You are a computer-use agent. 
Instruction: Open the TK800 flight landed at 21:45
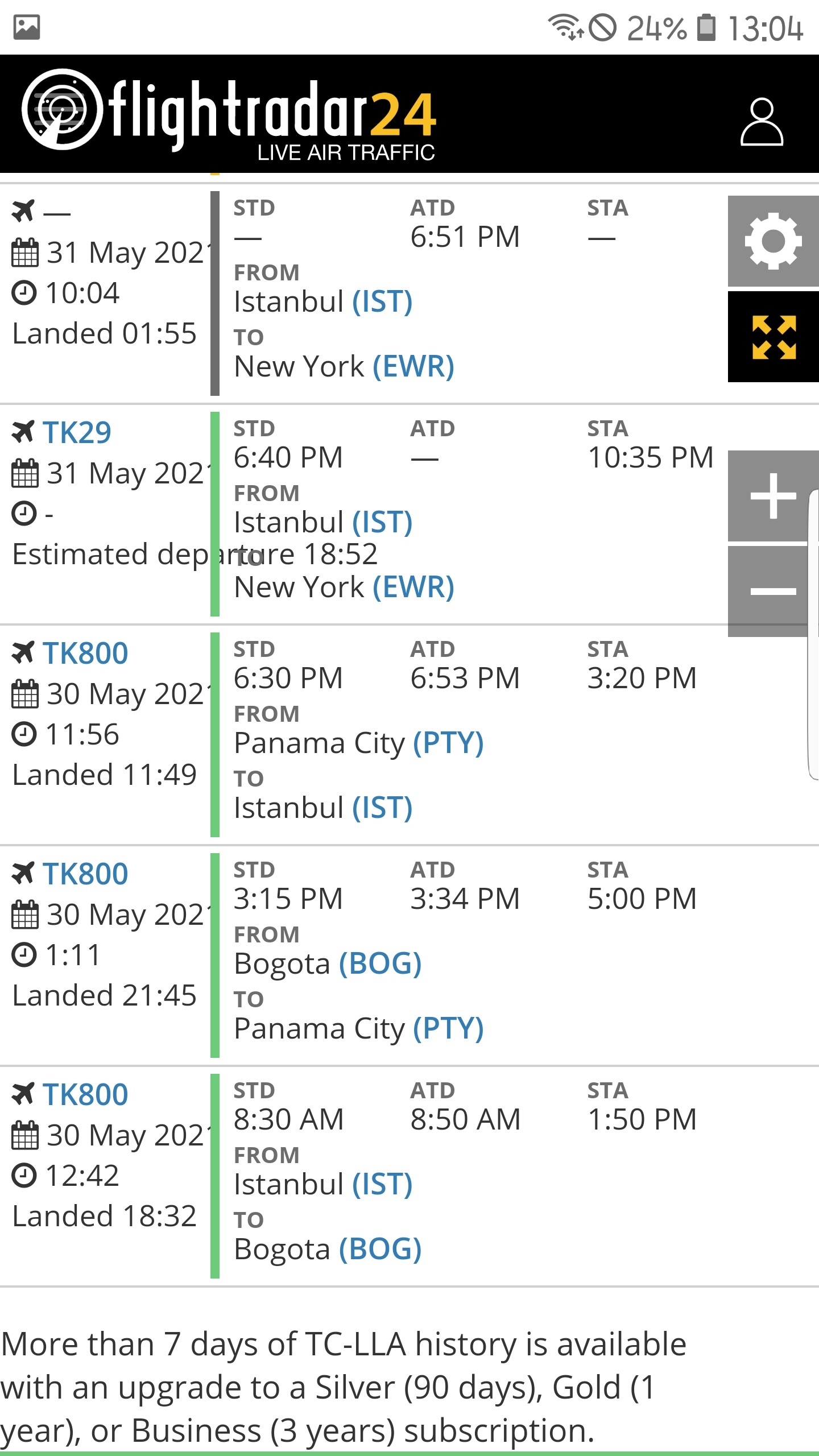click(x=85, y=874)
